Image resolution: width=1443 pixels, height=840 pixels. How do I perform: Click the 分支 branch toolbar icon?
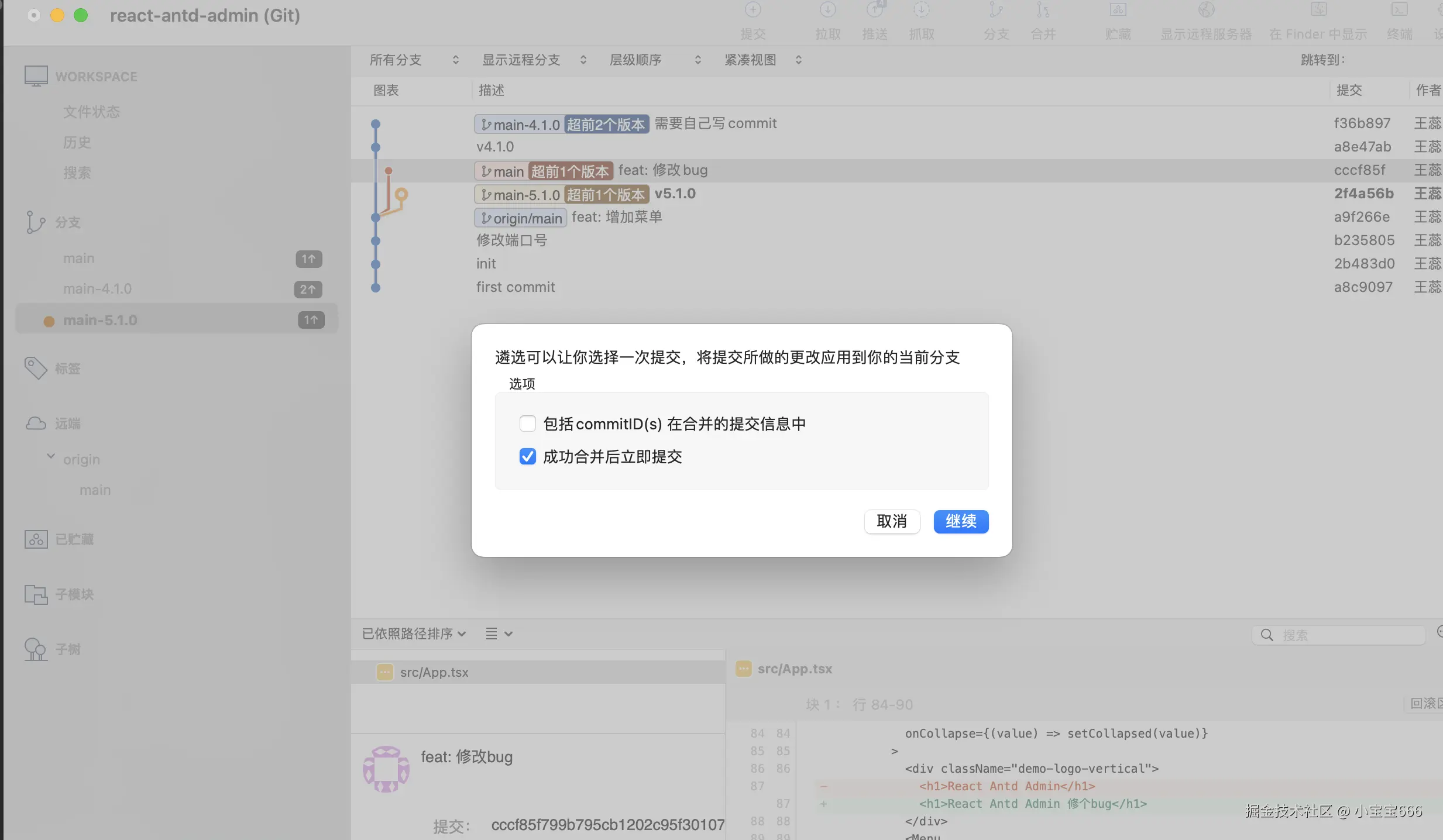coord(996,10)
